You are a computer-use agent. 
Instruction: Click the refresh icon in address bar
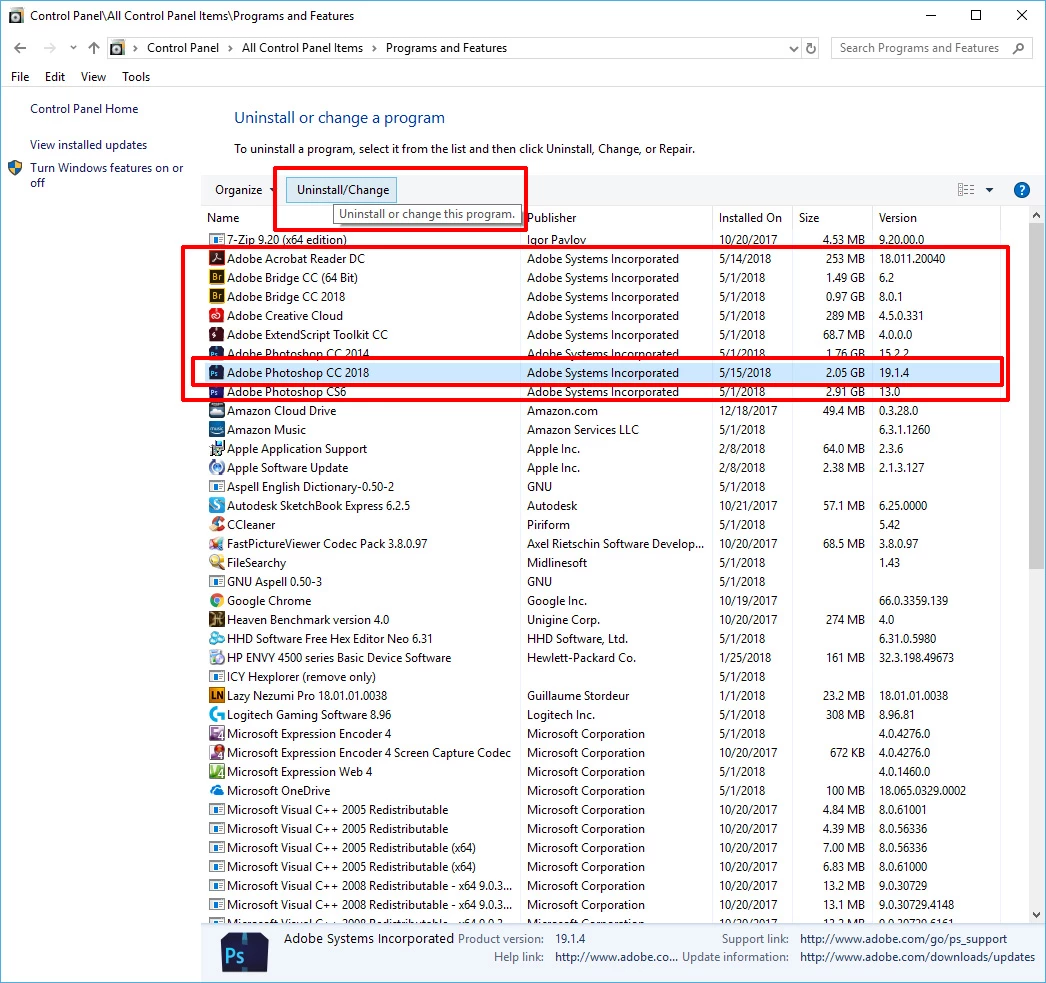(x=811, y=48)
